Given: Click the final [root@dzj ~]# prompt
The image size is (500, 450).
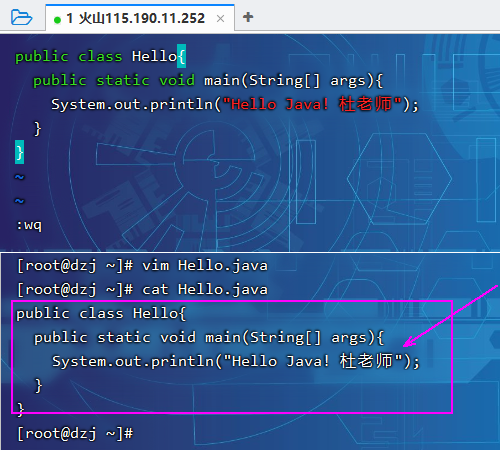Looking at the screenshot, I should click(75, 434).
